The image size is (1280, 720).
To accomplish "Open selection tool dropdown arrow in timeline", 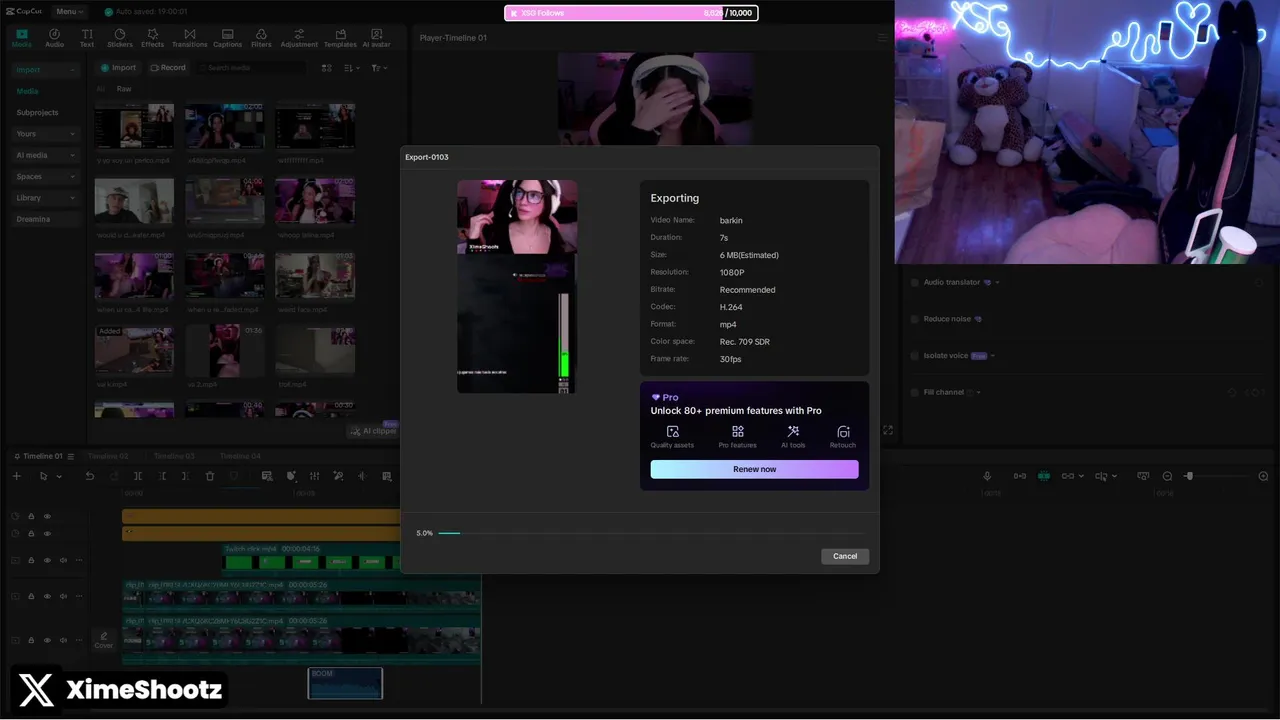I will 59,477.
